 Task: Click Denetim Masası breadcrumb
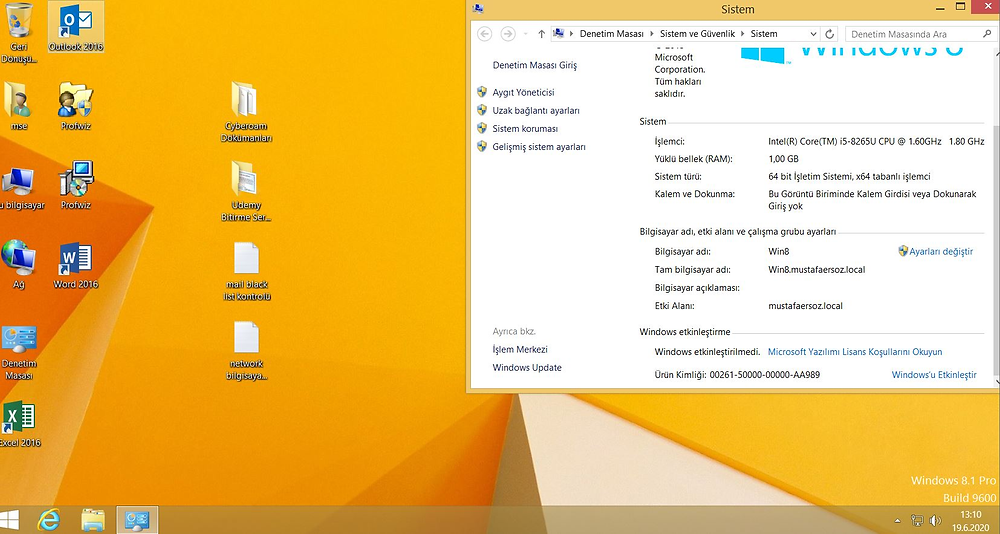(x=612, y=34)
